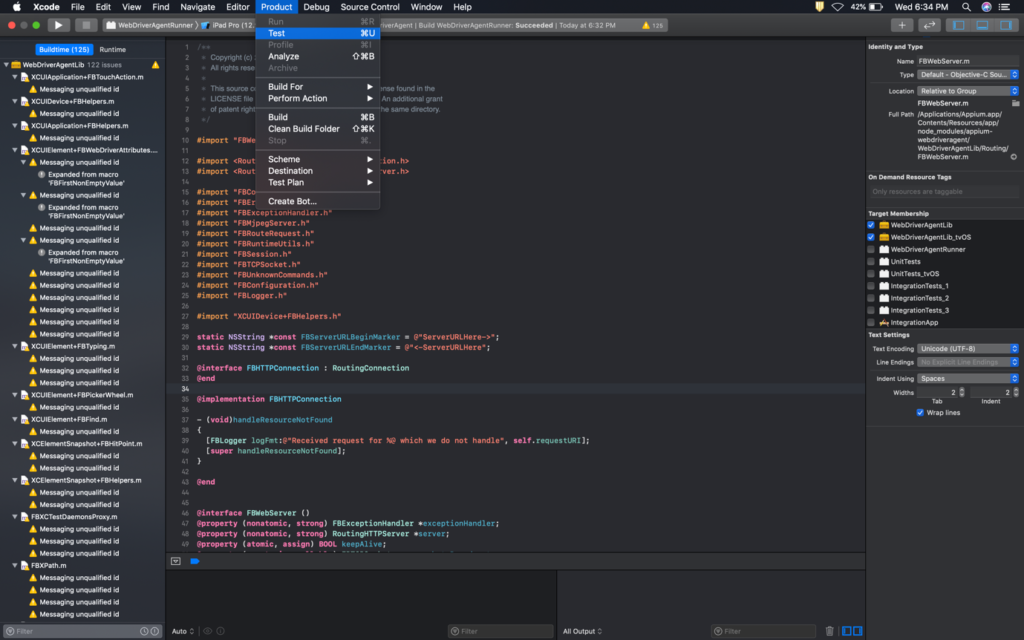Image resolution: width=1024 pixels, height=640 pixels.
Task: Open Notification Center list icon
Action: click(1004, 7)
